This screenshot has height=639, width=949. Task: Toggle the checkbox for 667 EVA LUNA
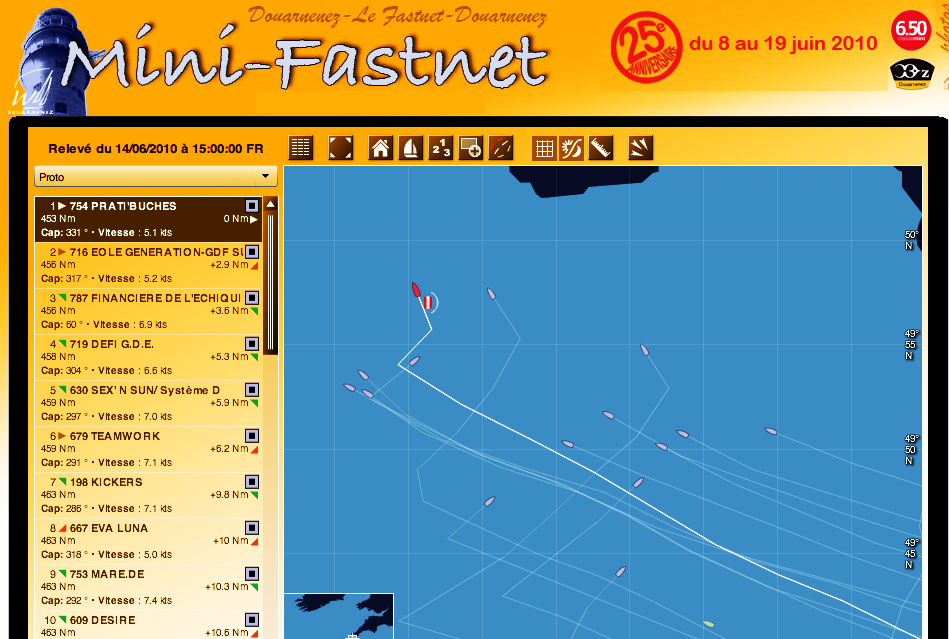[x=252, y=528]
